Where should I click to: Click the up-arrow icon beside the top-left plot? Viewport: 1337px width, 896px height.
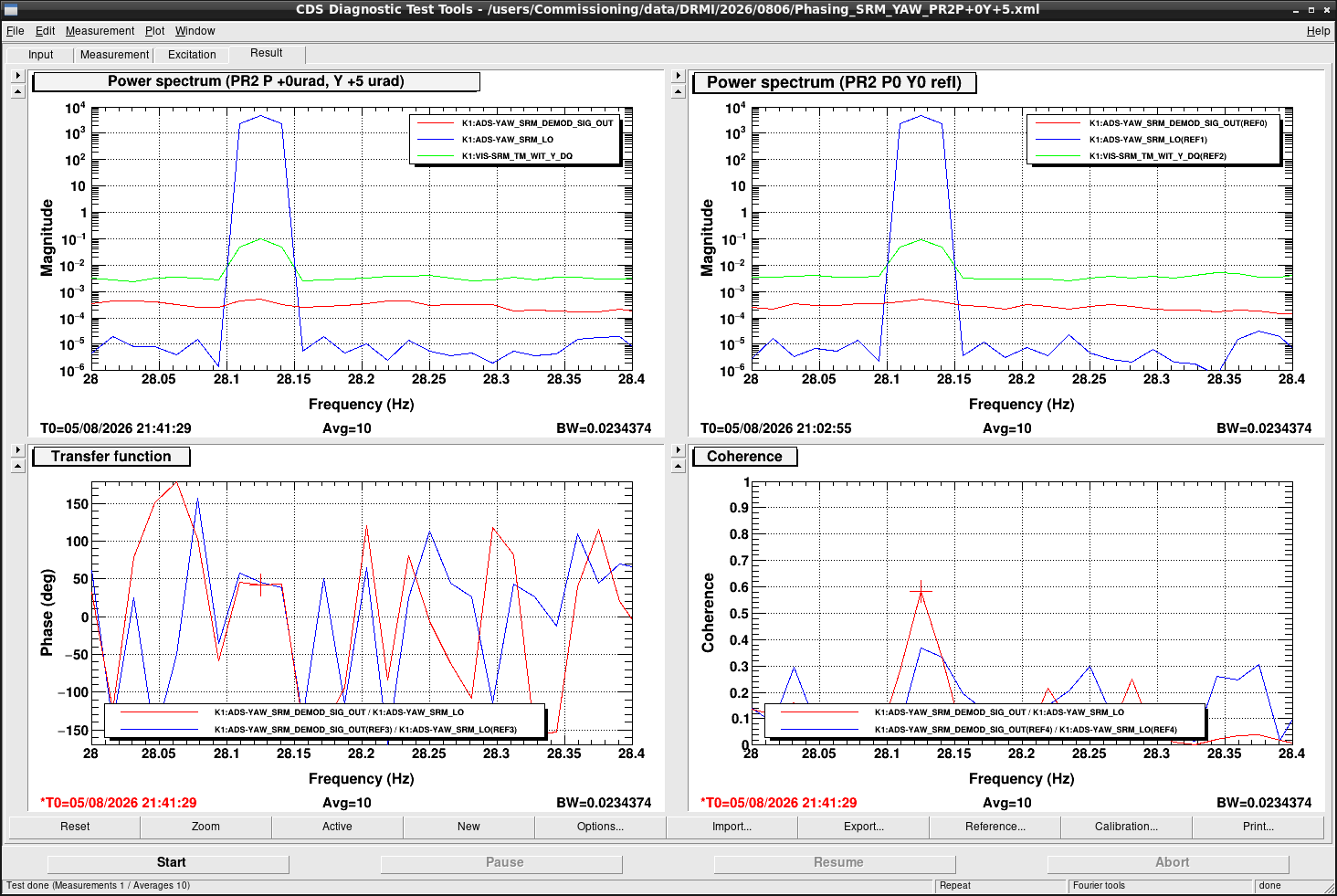(x=17, y=91)
